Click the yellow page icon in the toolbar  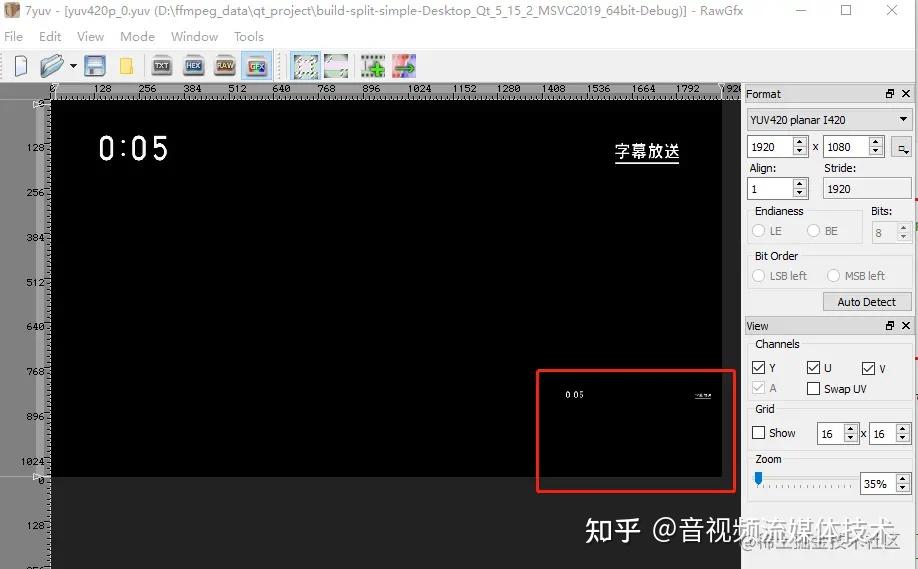pos(126,66)
